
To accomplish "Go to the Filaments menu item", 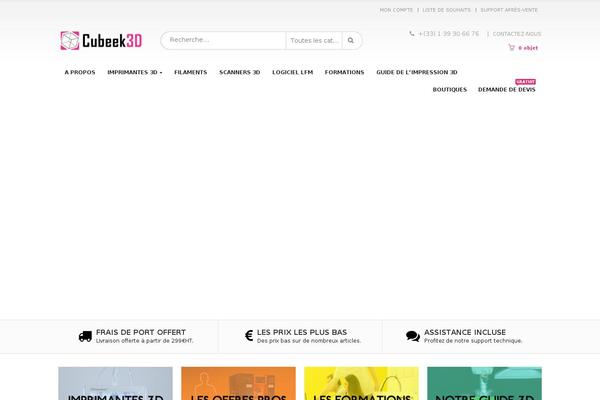I will (x=191, y=72).
